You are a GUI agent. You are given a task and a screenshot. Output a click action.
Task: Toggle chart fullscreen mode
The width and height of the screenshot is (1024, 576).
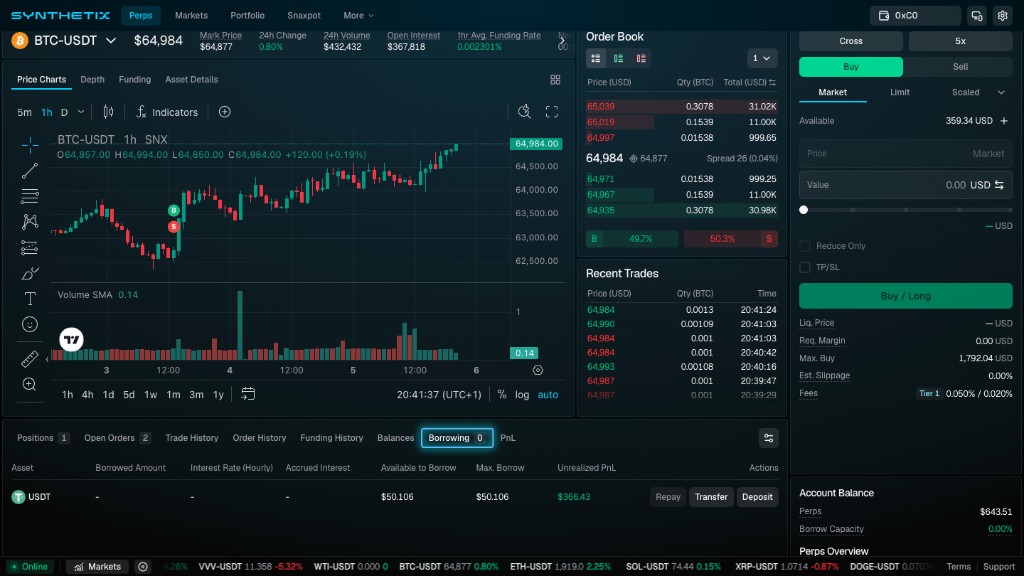[552, 112]
